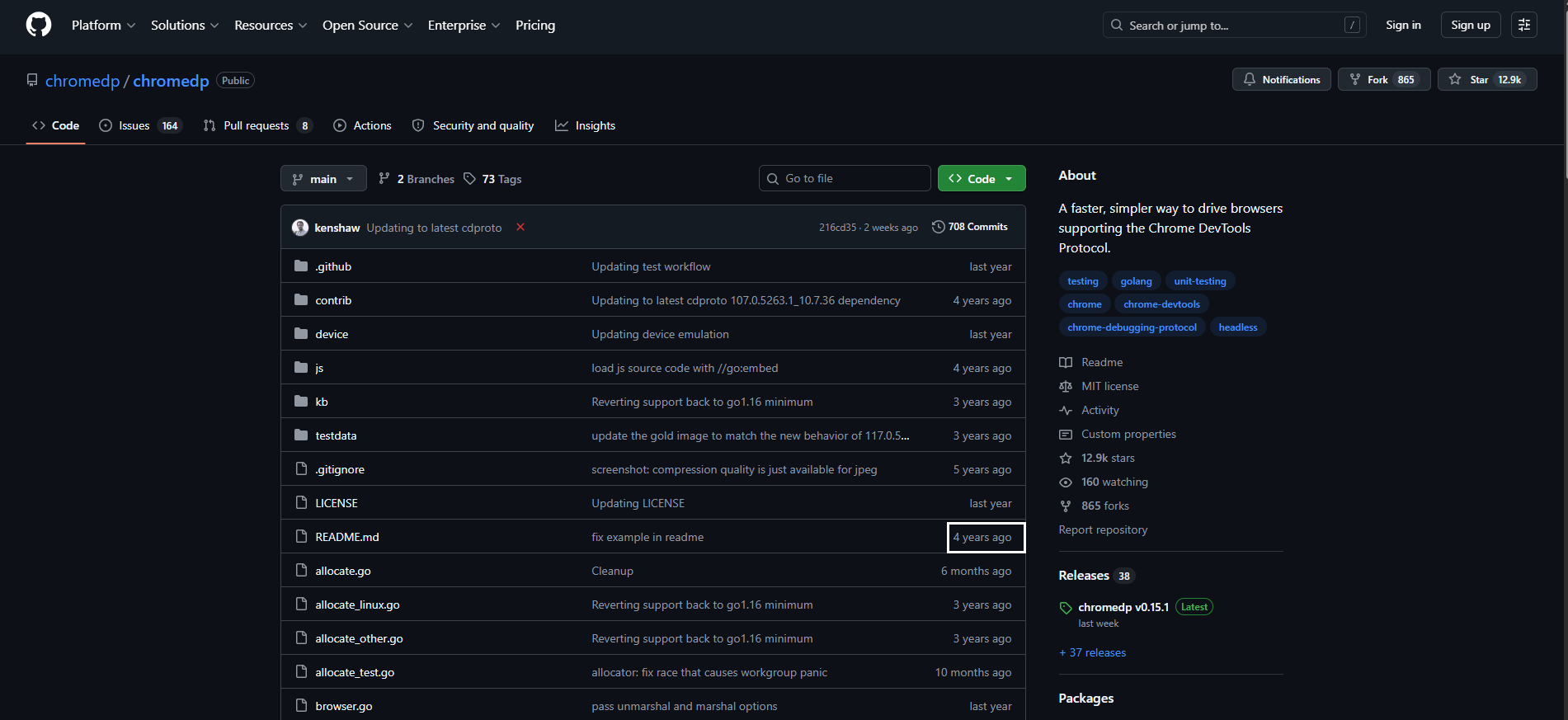Expand the Resources menu
Screen dimensions: 1568x720
coord(271,26)
